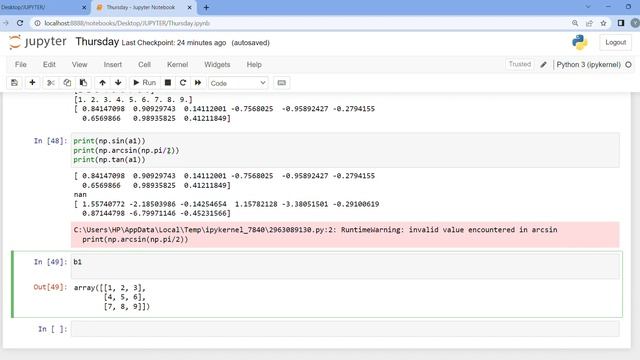Restart kernel and run all cells icon
Image resolution: width=640 pixels, height=360 pixels.
click(198, 83)
